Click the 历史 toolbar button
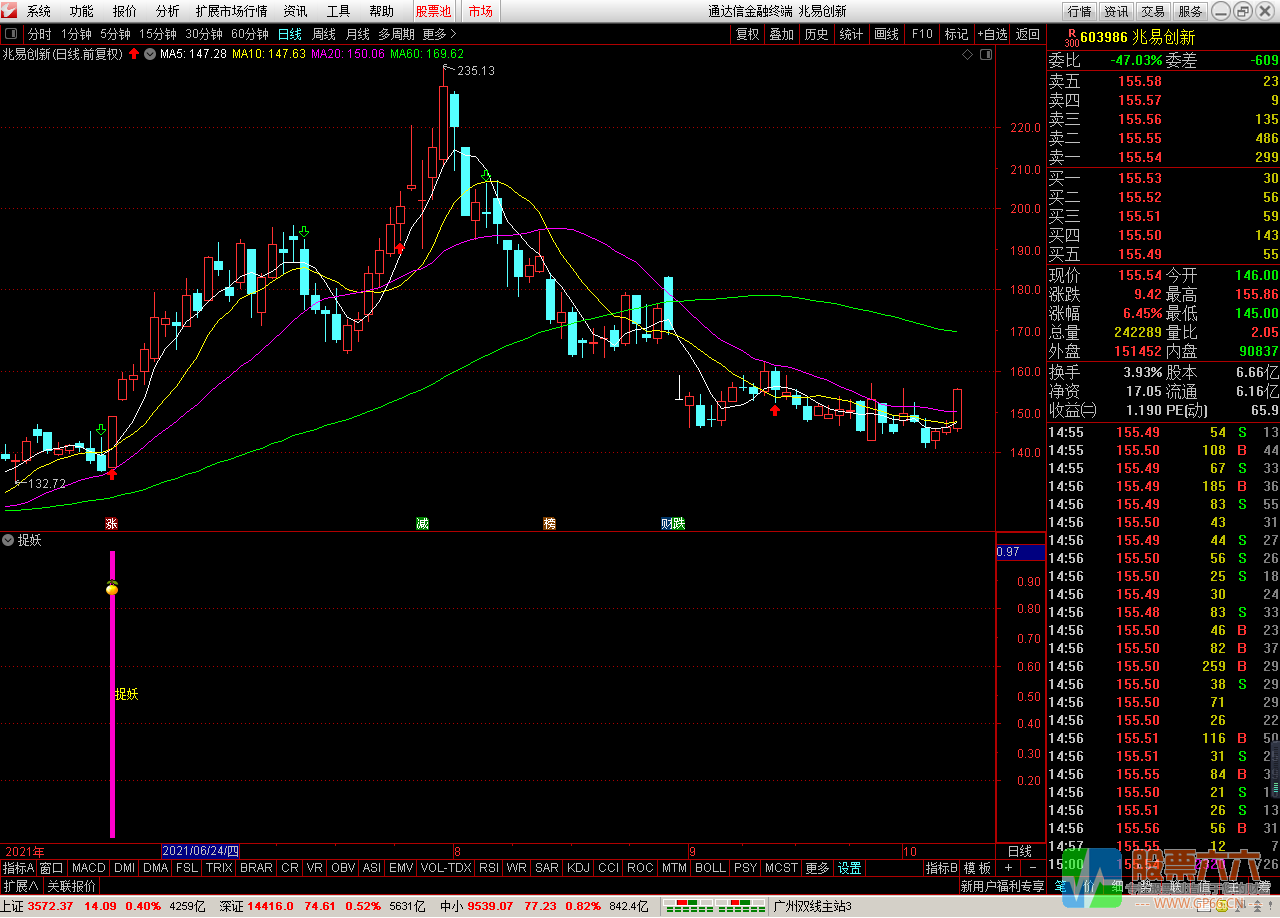Screen dimensions: 1280x918 tap(816, 34)
